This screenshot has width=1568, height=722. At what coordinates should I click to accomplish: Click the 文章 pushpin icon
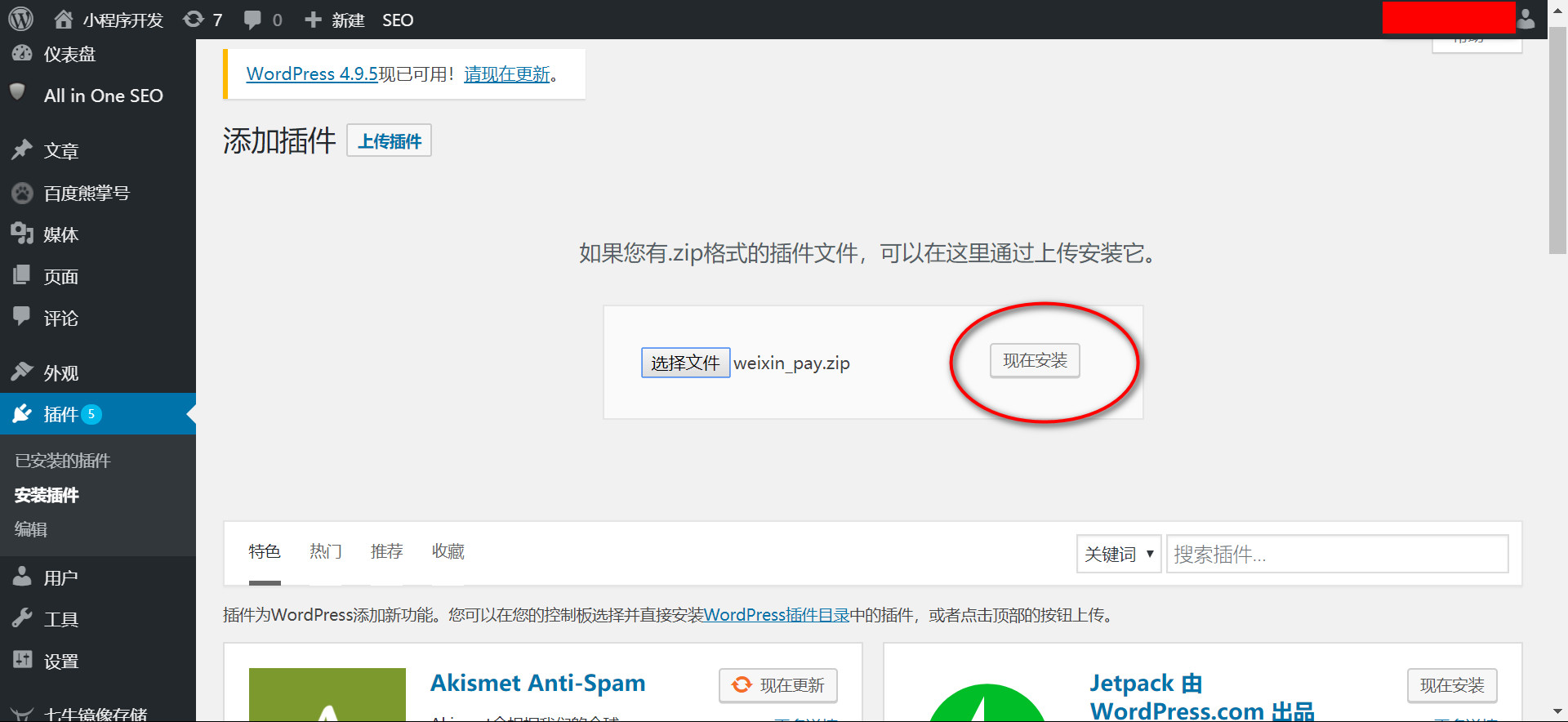coord(22,149)
